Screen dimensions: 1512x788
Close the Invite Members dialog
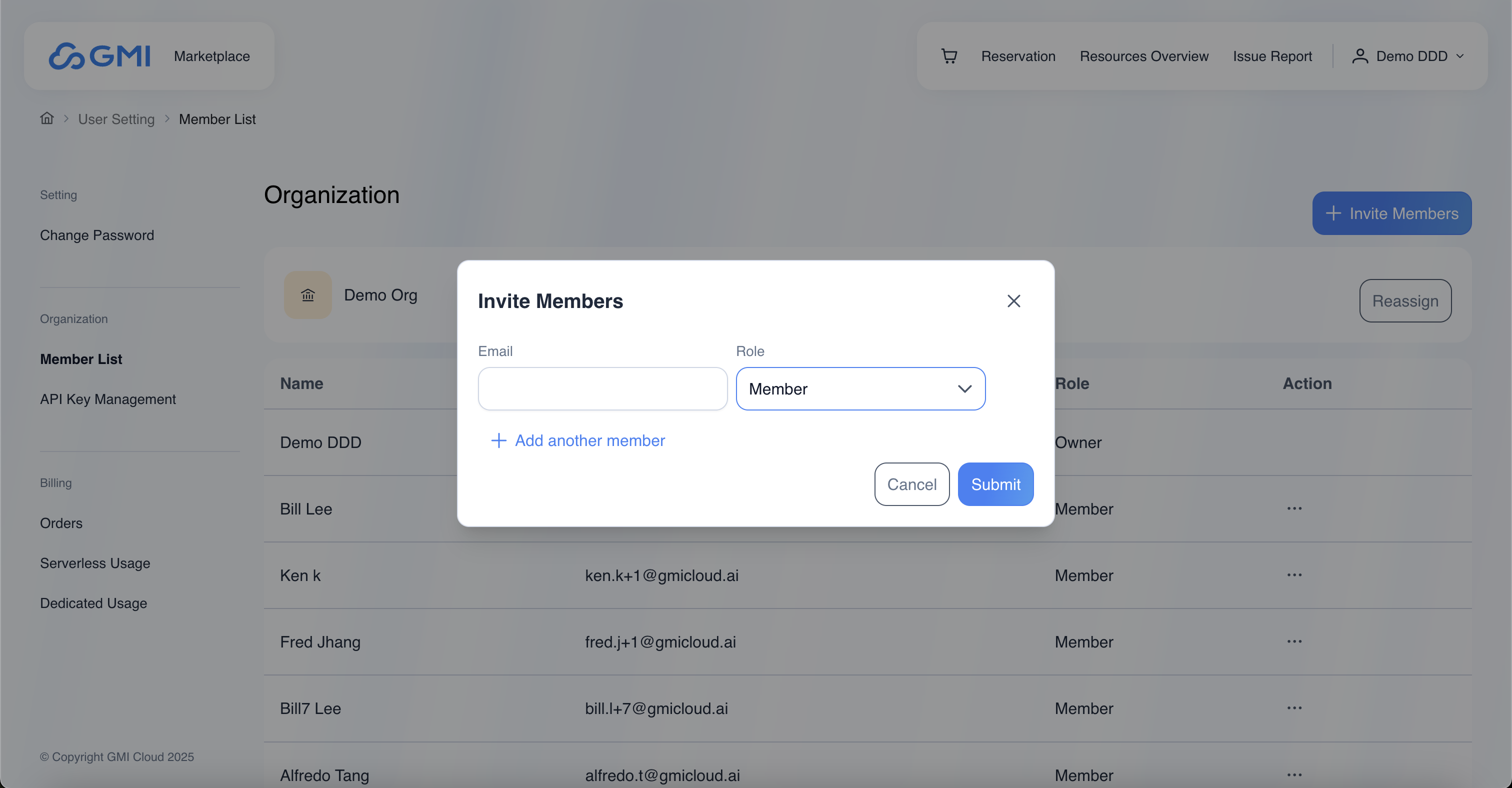pyautogui.click(x=1013, y=301)
